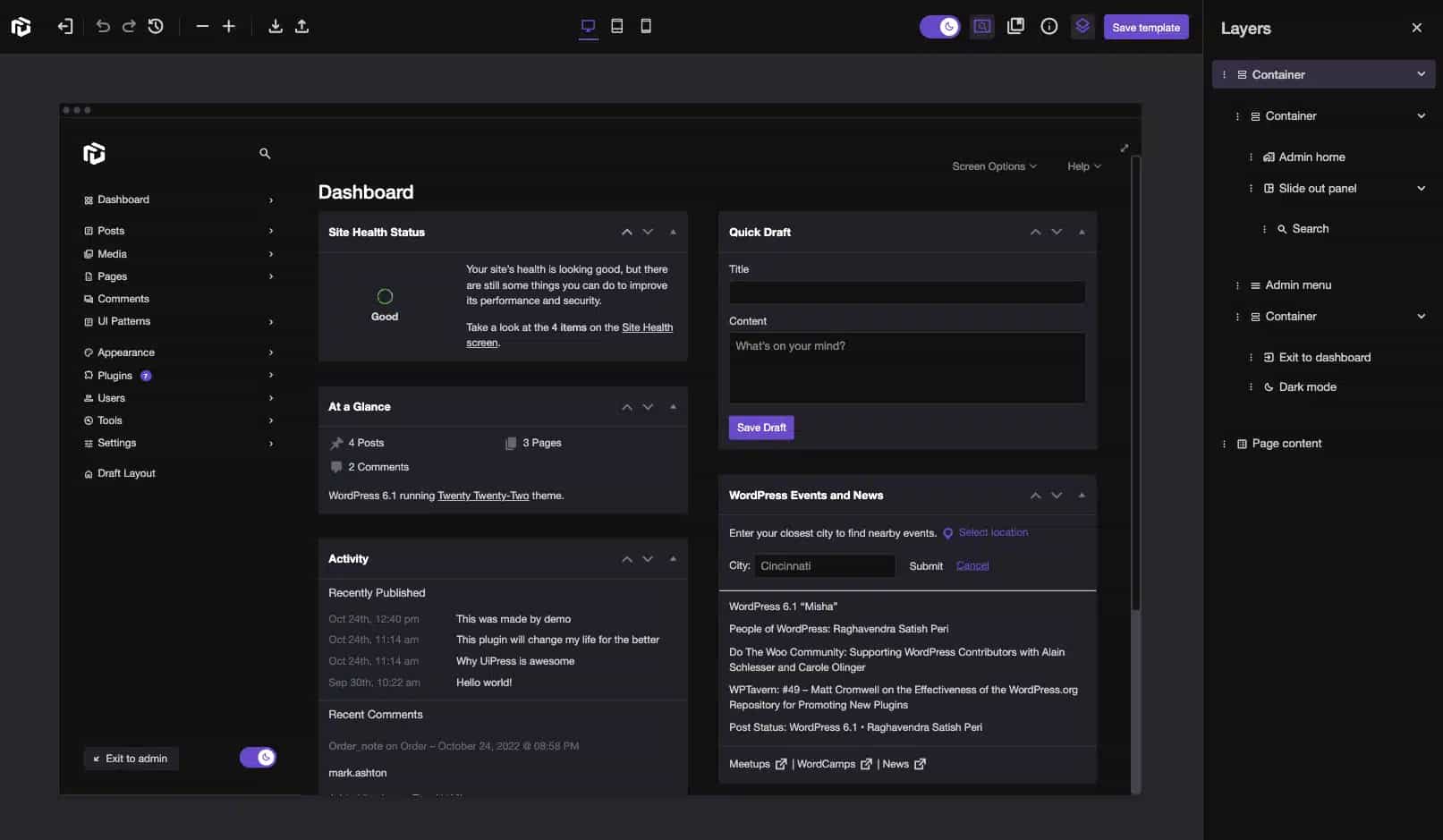Collapse the Slide out panel layer

(x=1421, y=188)
